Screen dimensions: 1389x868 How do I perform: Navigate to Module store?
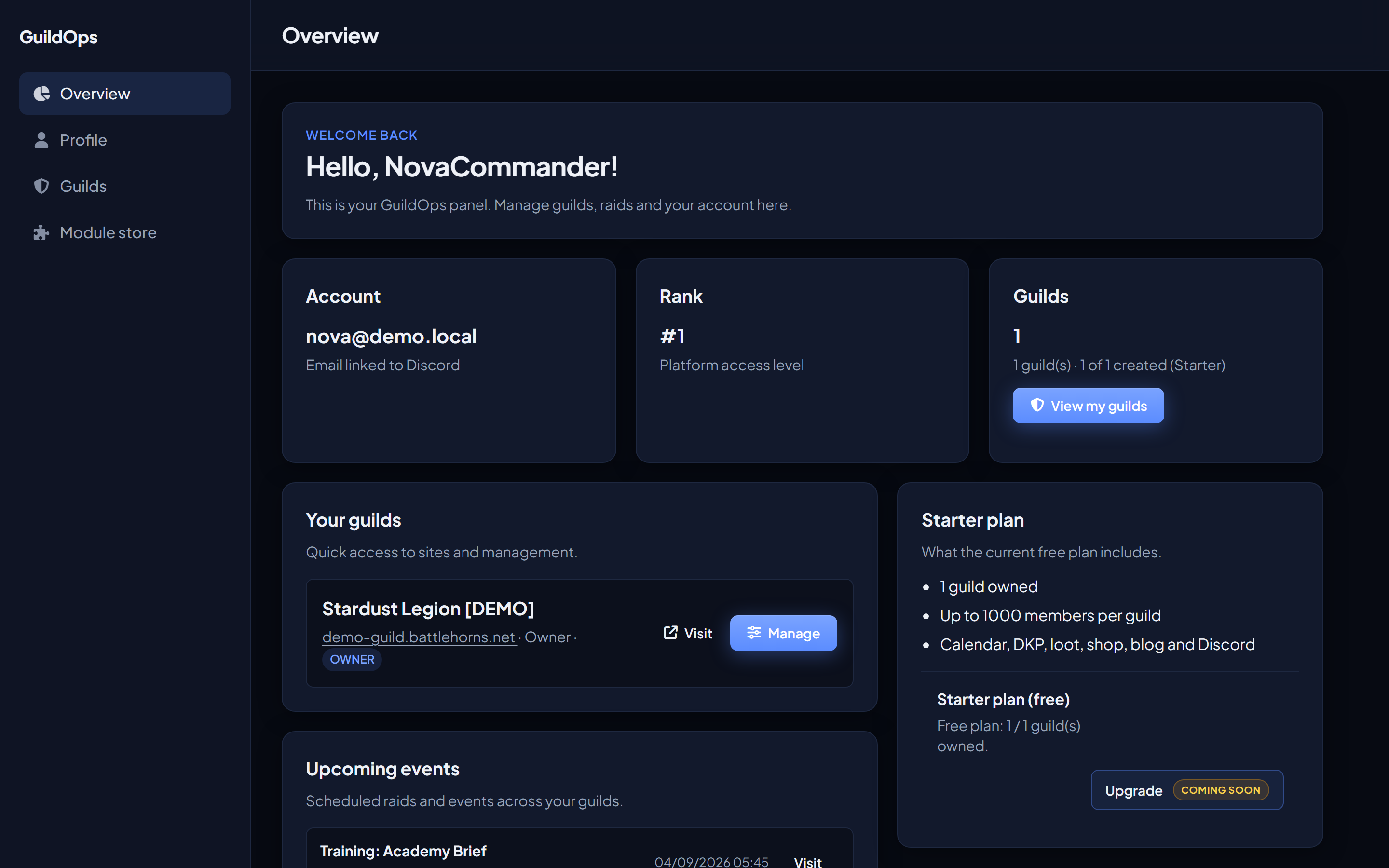click(x=124, y=232)
